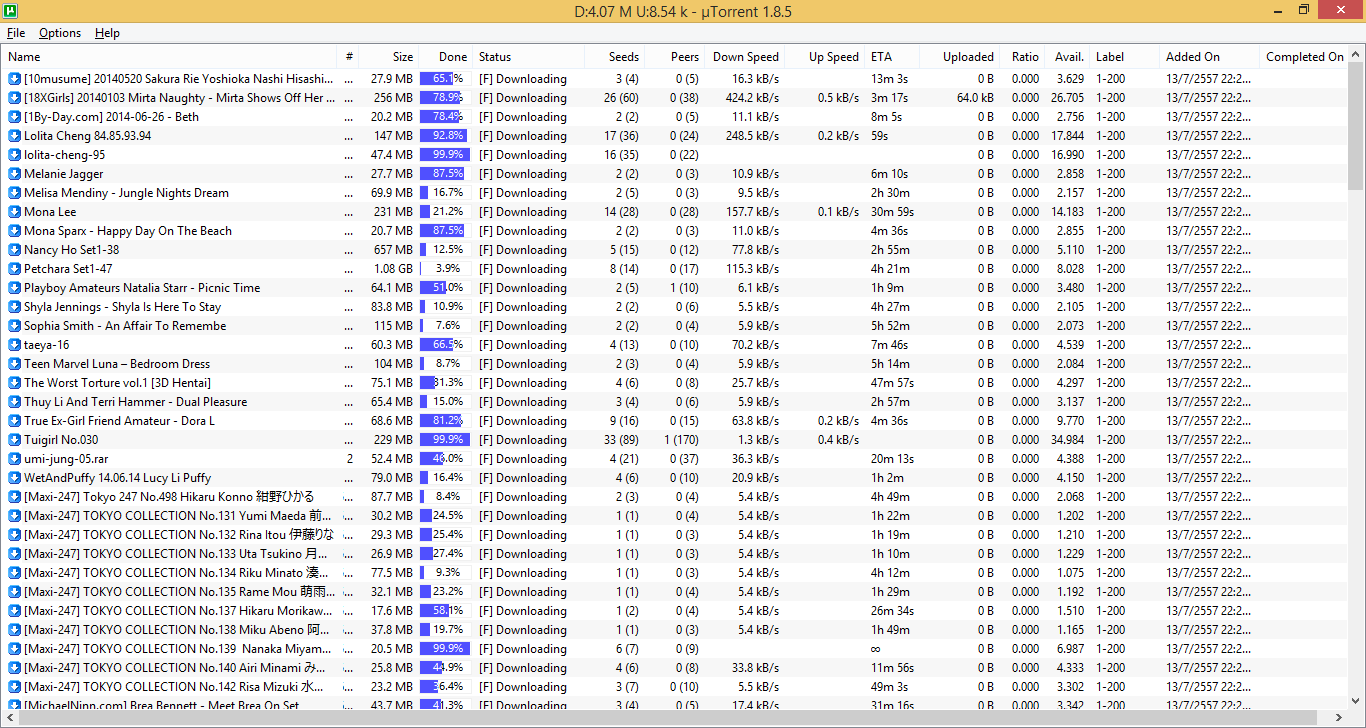Open the Help menu
This screenshot has width=1366, height=728.
coord(107,33)
